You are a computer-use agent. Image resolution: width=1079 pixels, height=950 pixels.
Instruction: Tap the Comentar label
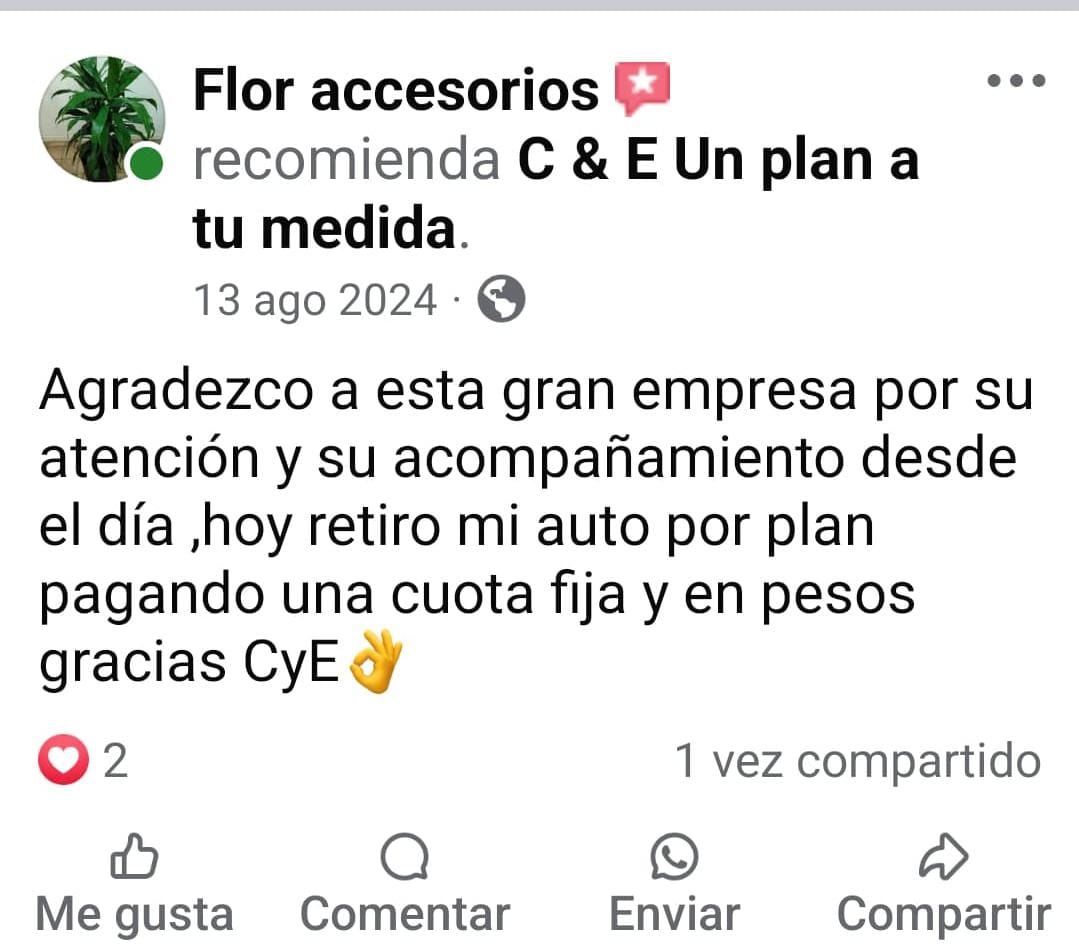405,914
